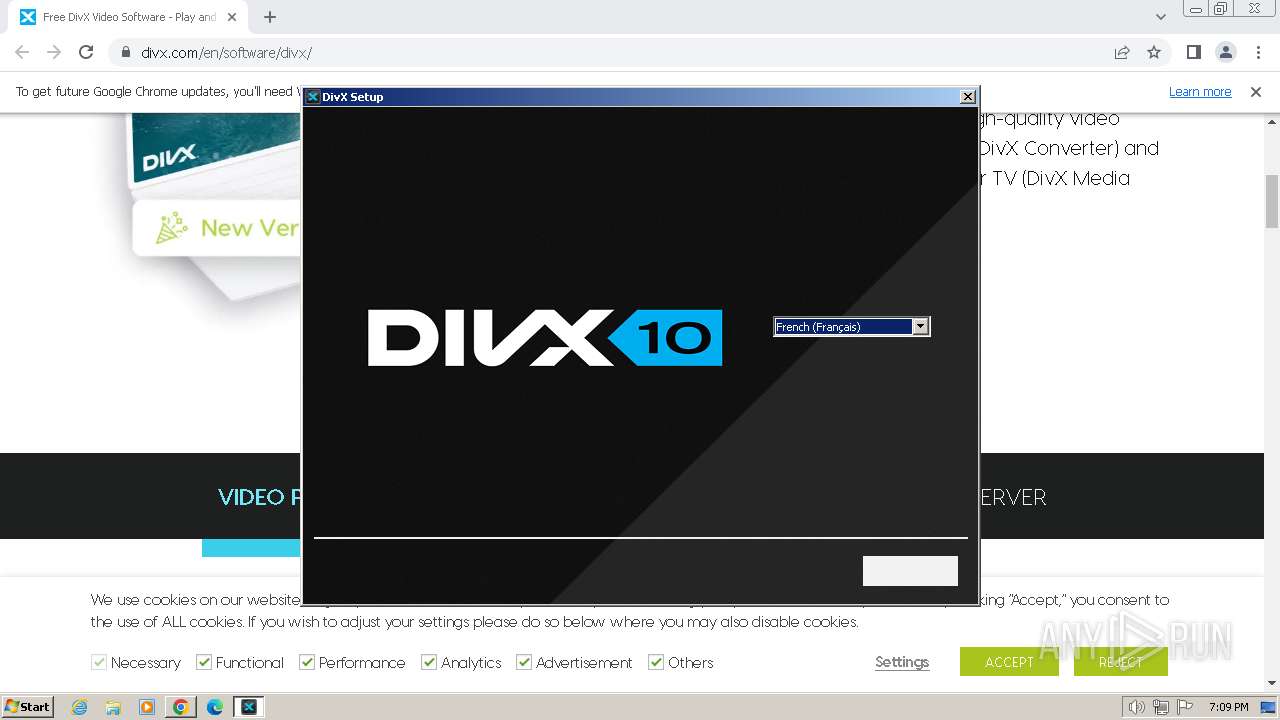
Task: Select the Free DivX Video Software tab
Action: pos(129,17)
